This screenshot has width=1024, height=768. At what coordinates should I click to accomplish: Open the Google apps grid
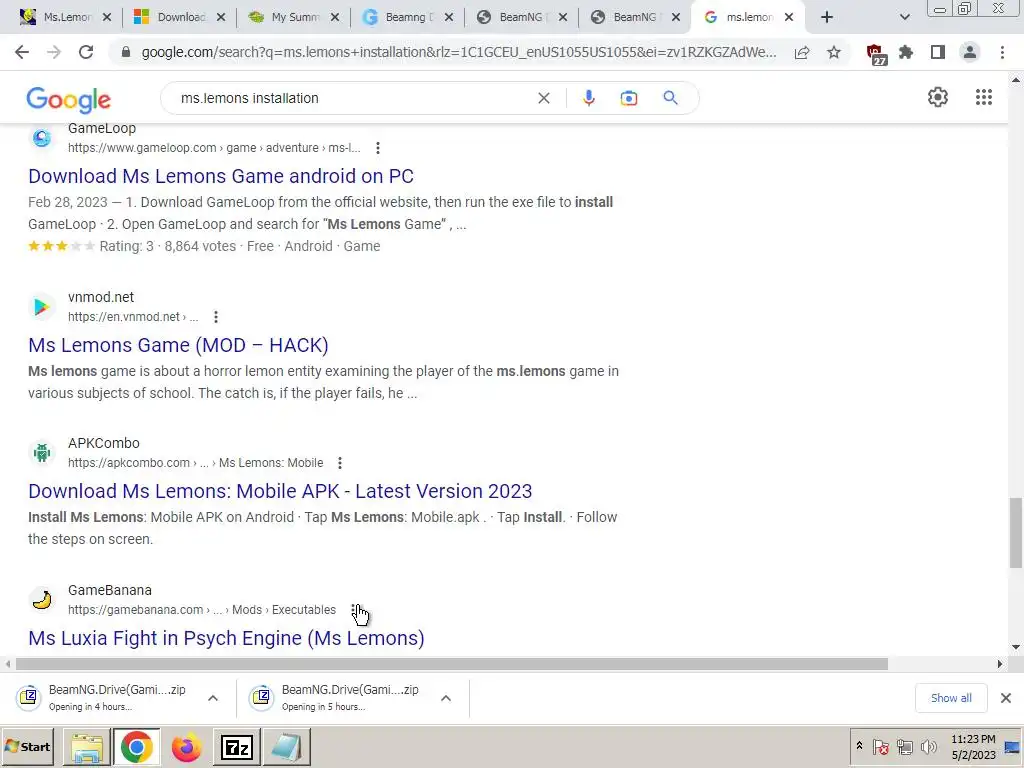click(x=984, y=97)
